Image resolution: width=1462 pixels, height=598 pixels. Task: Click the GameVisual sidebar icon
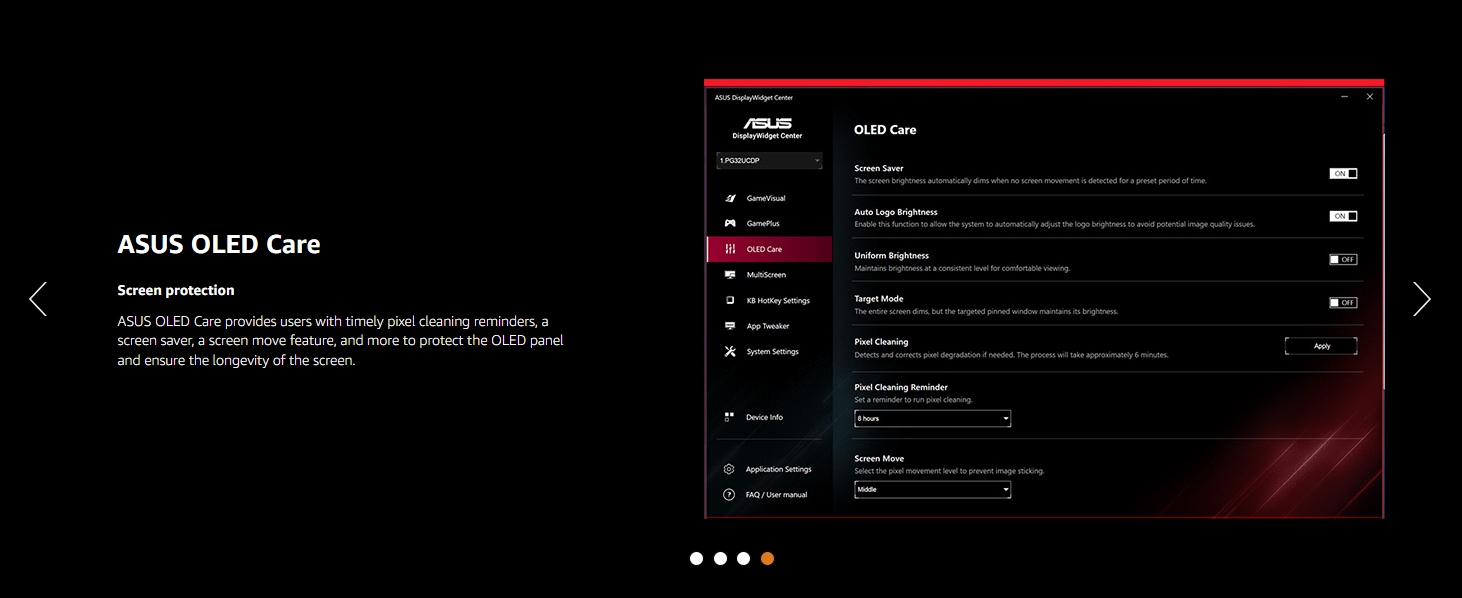click(730, 198)
